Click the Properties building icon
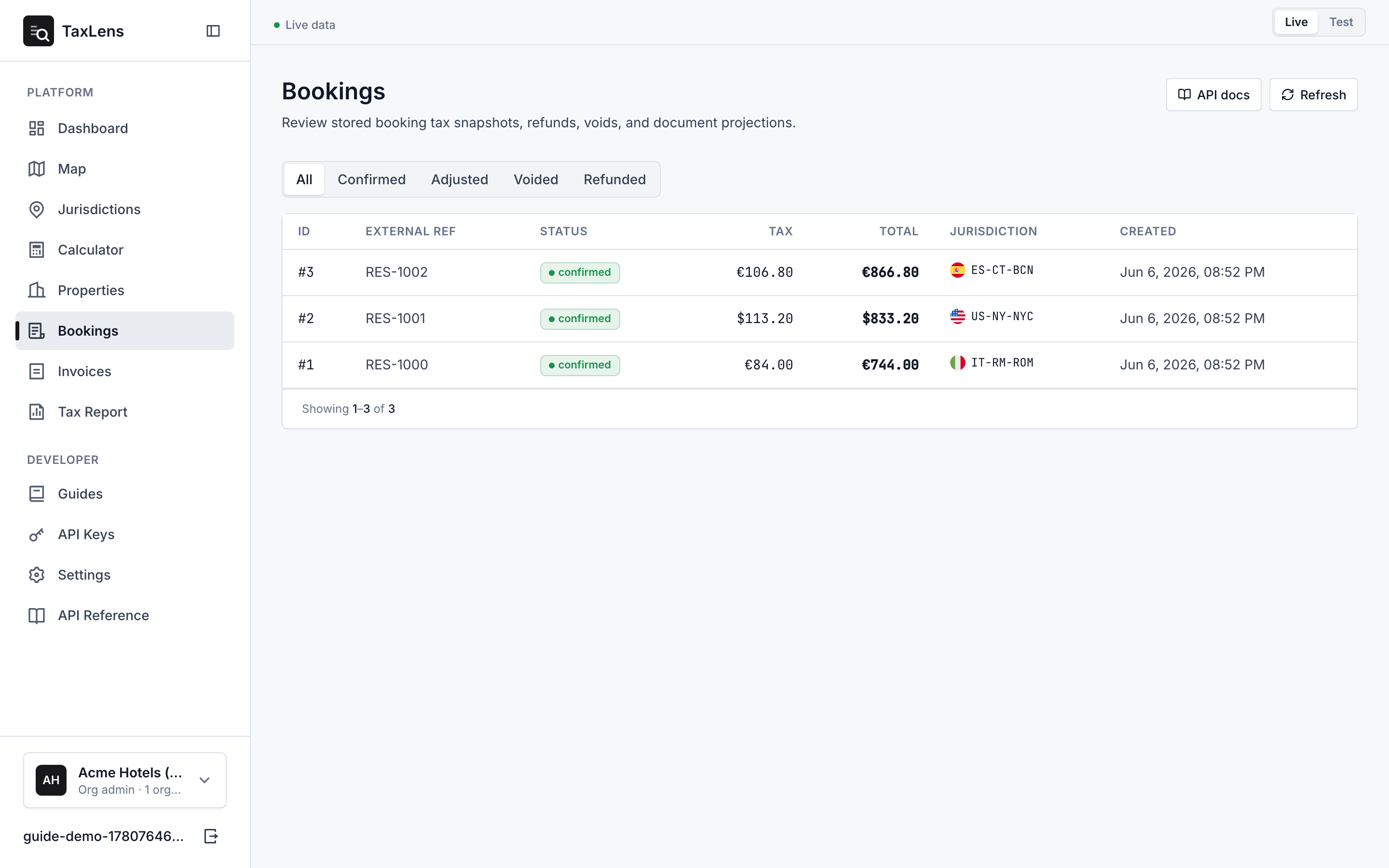 (37, 290)
